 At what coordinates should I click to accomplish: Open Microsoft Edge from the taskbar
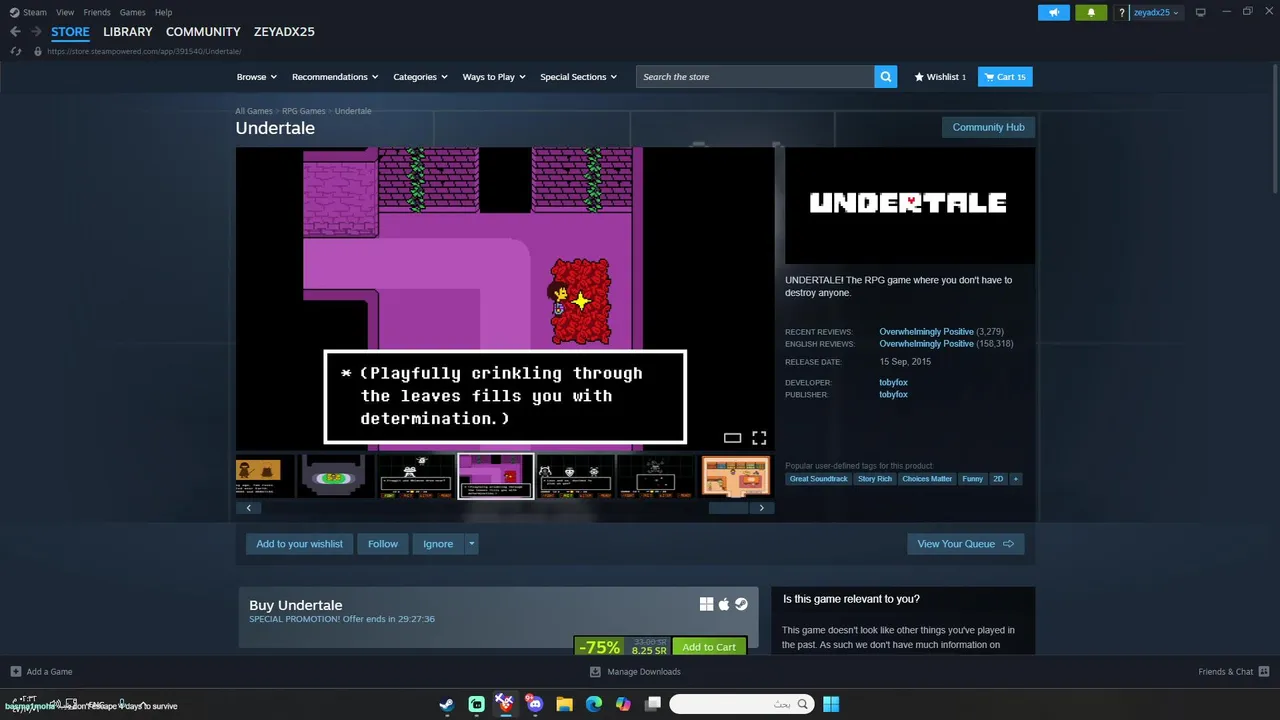click(593, 704)
